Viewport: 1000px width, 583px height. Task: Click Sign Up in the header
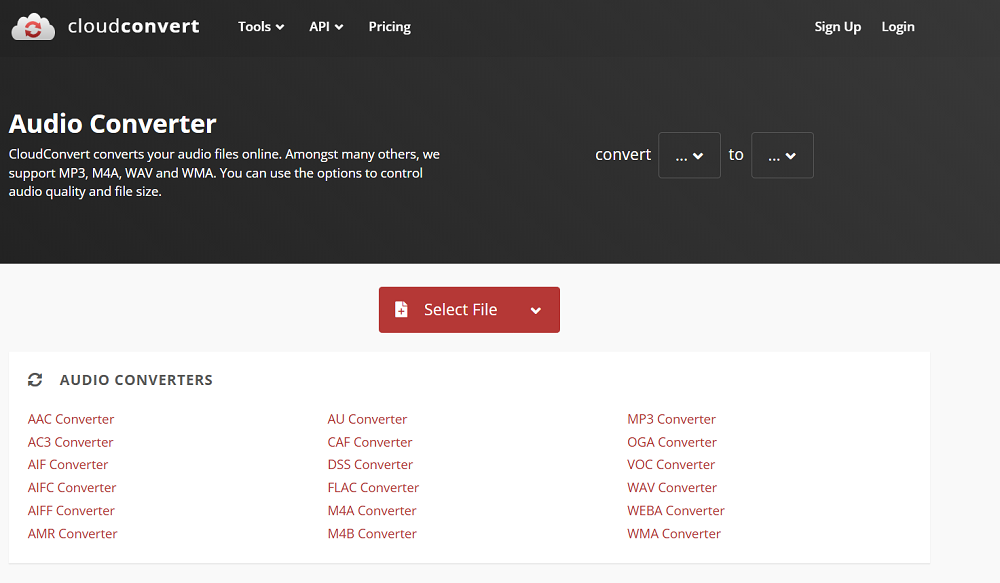click(837, 27)
